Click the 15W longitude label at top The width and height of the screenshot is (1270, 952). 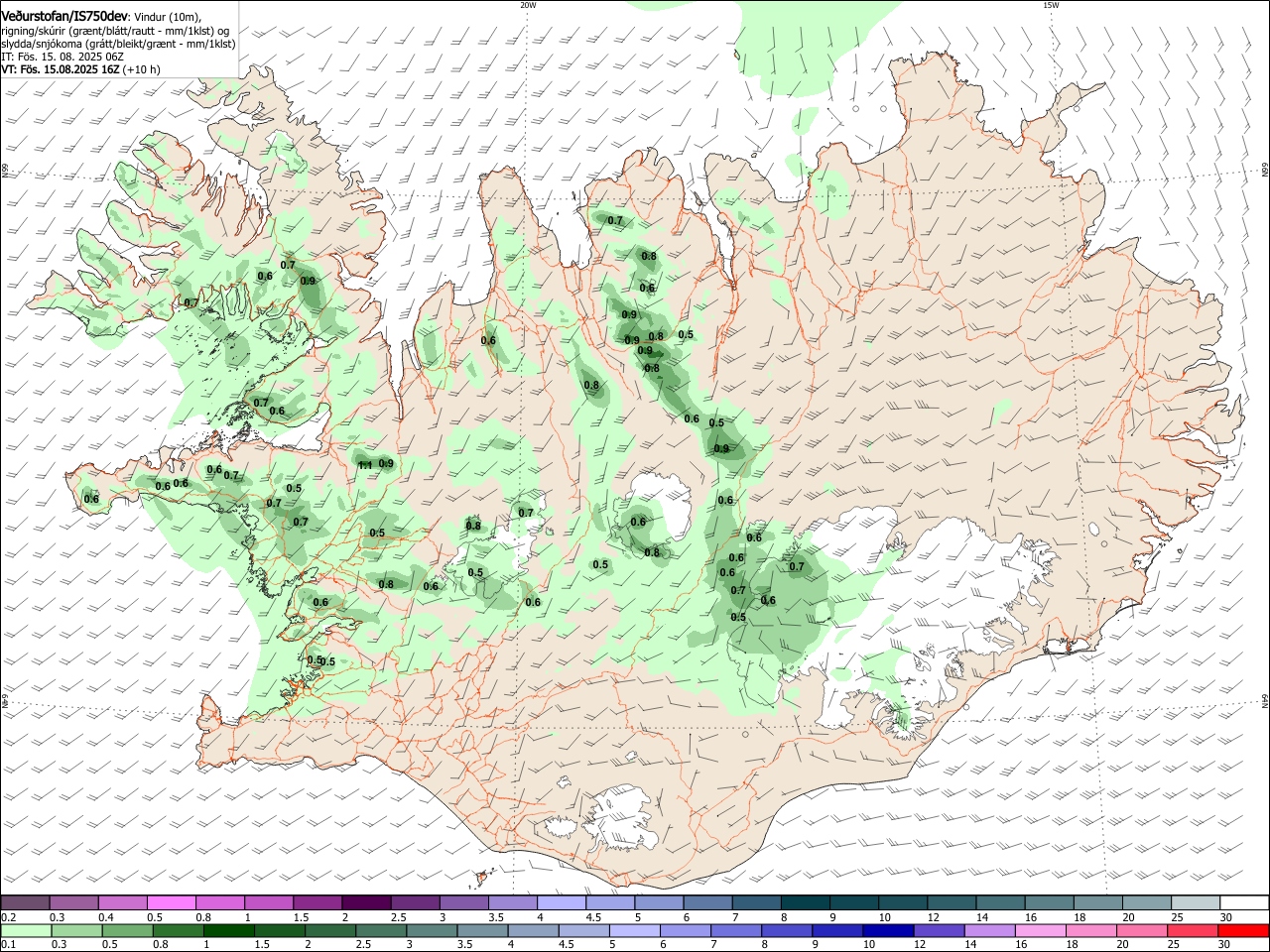(1051, 5)
